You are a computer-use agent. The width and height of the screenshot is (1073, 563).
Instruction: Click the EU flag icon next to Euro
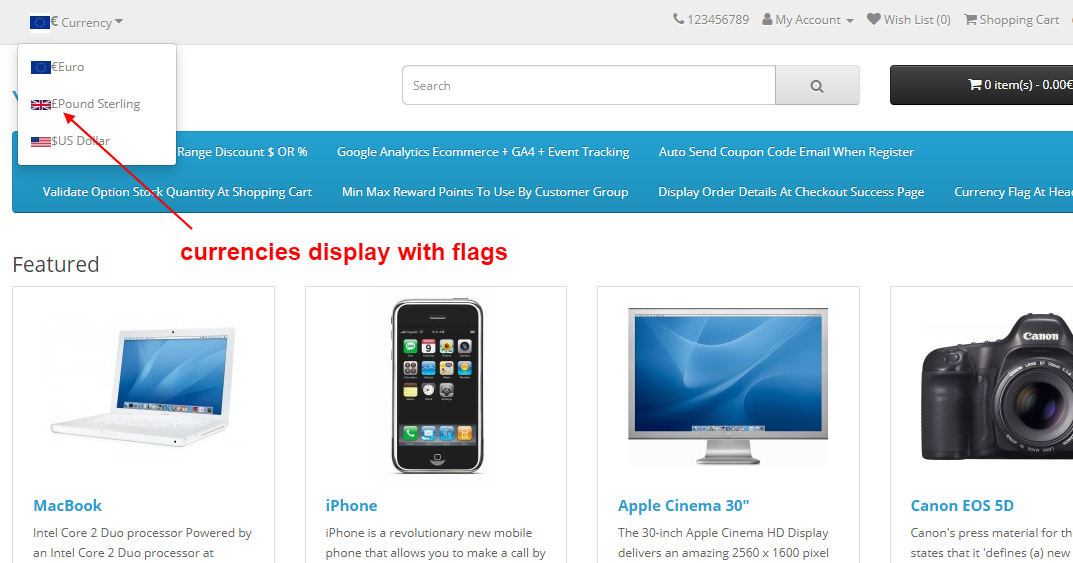pos(40,67)
